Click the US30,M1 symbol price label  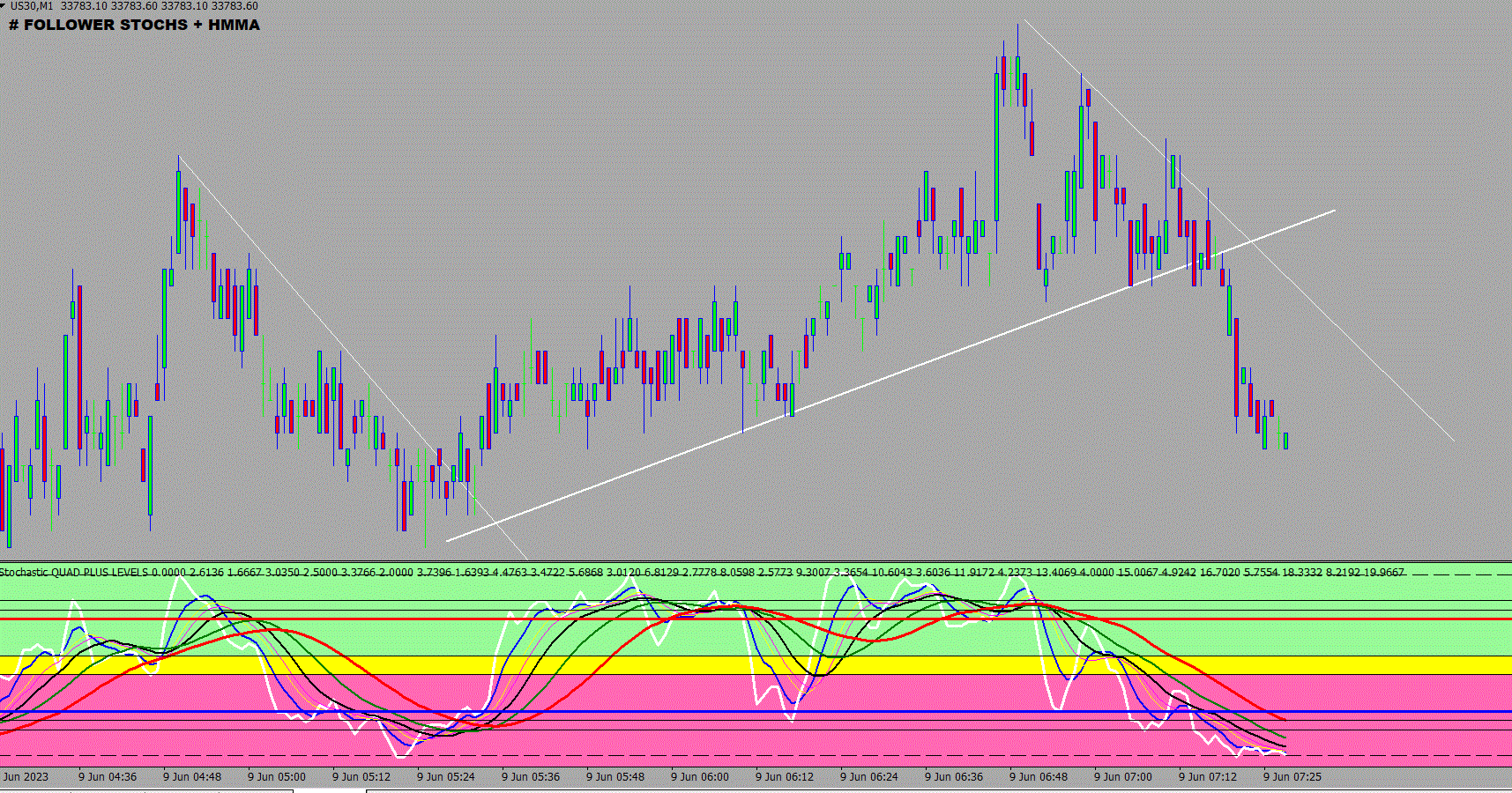(x=134, y=6)
